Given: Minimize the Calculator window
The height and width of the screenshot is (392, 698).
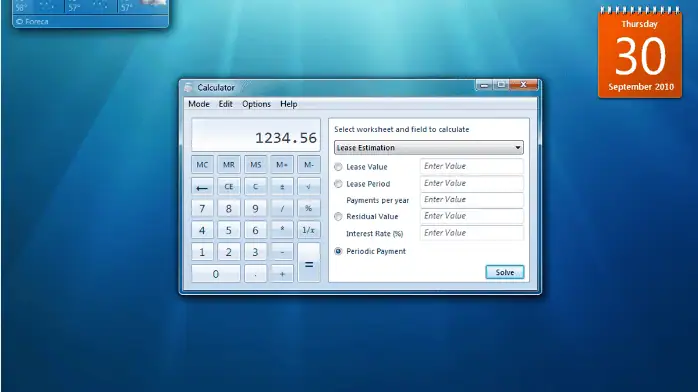Looking at the screenshot, I should [484, 85].
